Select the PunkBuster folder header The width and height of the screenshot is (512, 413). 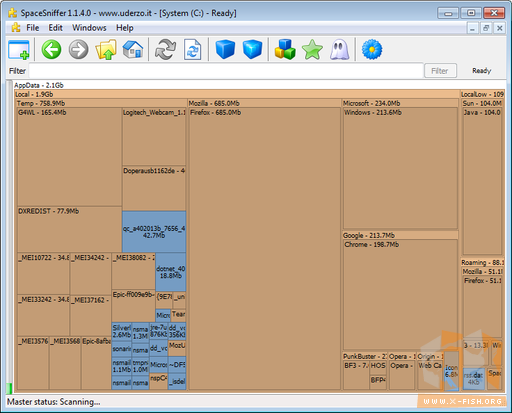[x=365, y=356]
